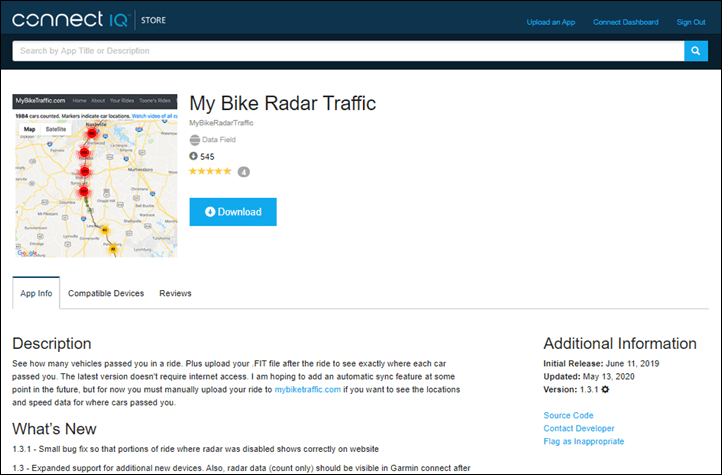Click the five-star rating stars
The width and height of the screenshot is (722, 475).
pyautogui.click(x=210, y=171)
